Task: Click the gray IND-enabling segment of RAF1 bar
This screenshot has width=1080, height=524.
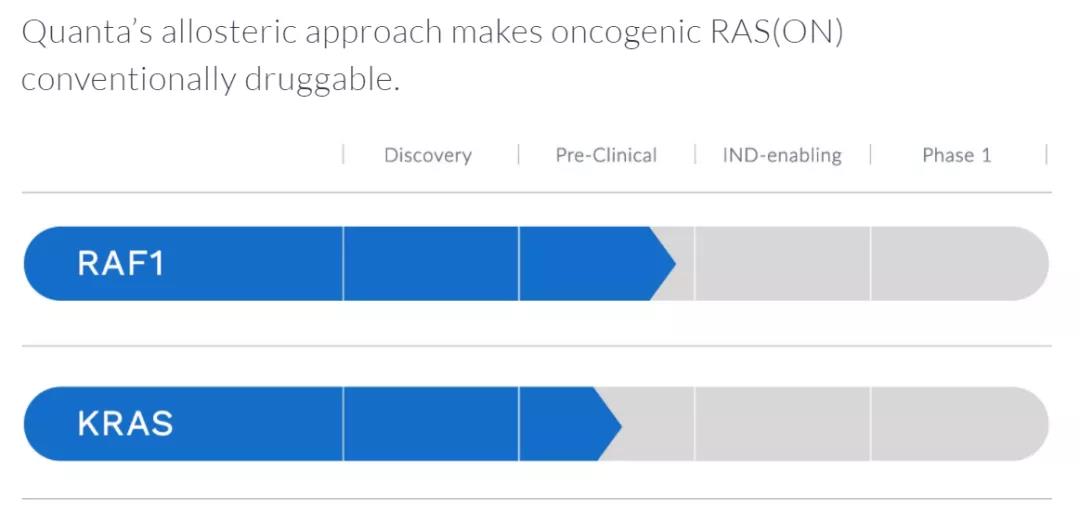Action: [782, 264]
